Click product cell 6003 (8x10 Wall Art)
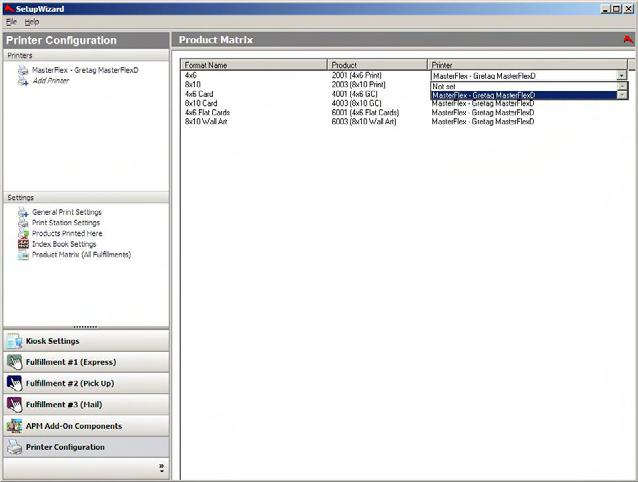This screenshot has width=638, height=482. pyautogui.click(x=364, y=122)
